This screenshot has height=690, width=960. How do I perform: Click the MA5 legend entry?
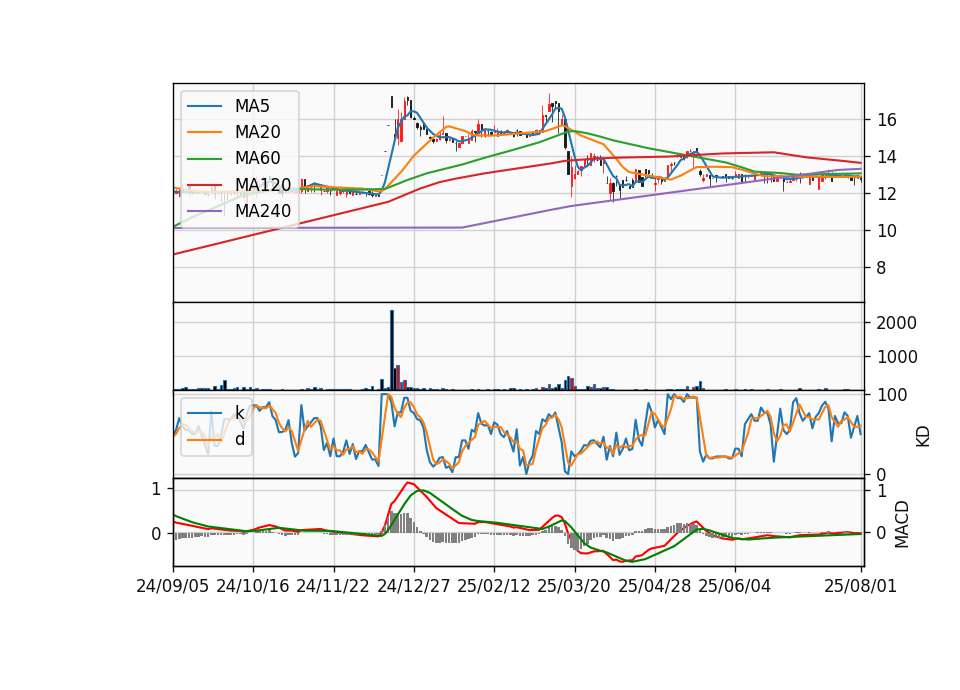228,106
